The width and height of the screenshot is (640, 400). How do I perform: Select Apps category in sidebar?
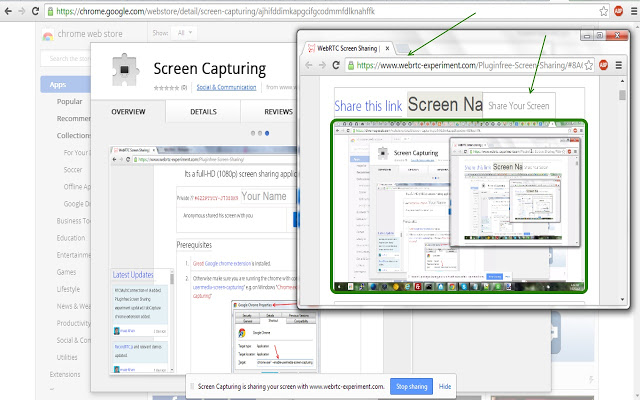(65, 84)
